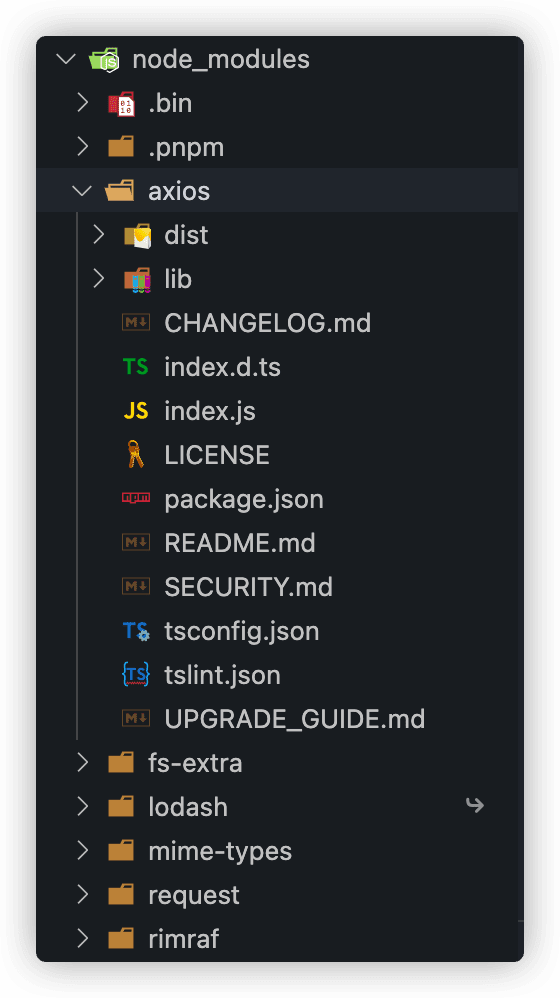Click the symlink arrow next to lodash
The image size is (560, 998).
[475, 806]
